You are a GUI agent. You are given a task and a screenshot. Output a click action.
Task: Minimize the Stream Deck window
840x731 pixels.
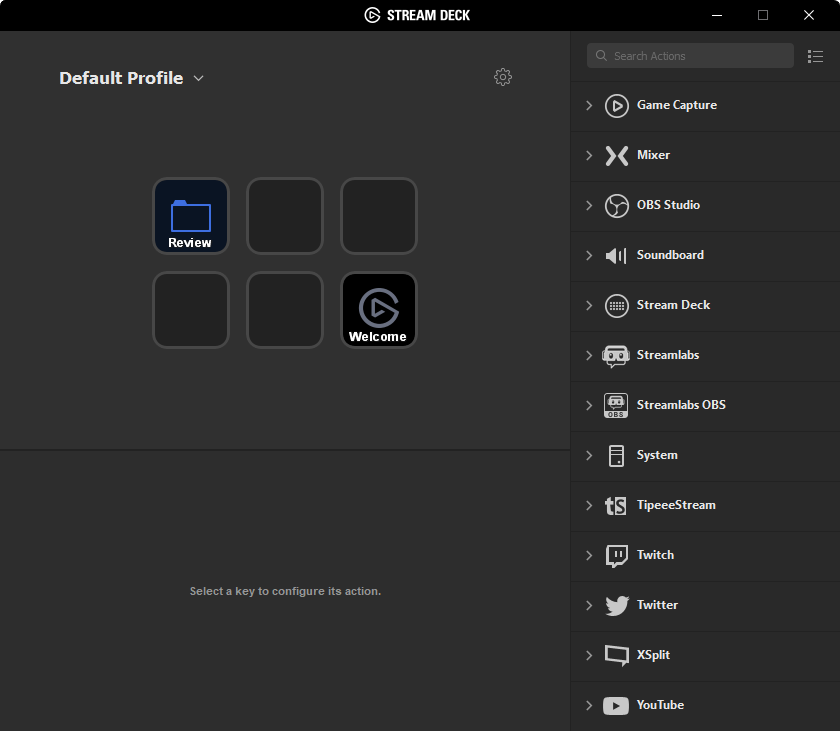pos(717,15)
